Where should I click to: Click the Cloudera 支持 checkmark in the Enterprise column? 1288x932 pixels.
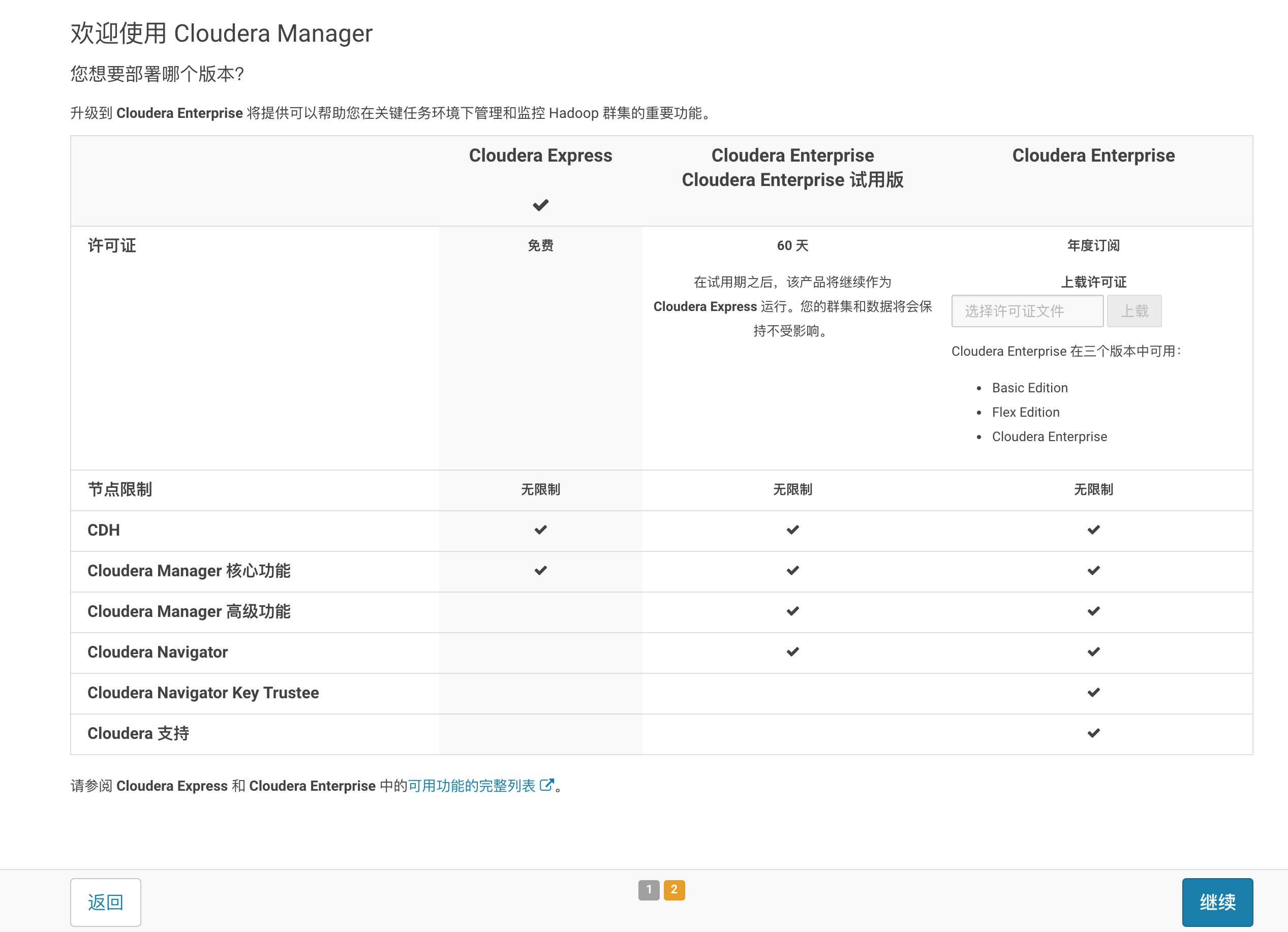[x=1093, y=733]
